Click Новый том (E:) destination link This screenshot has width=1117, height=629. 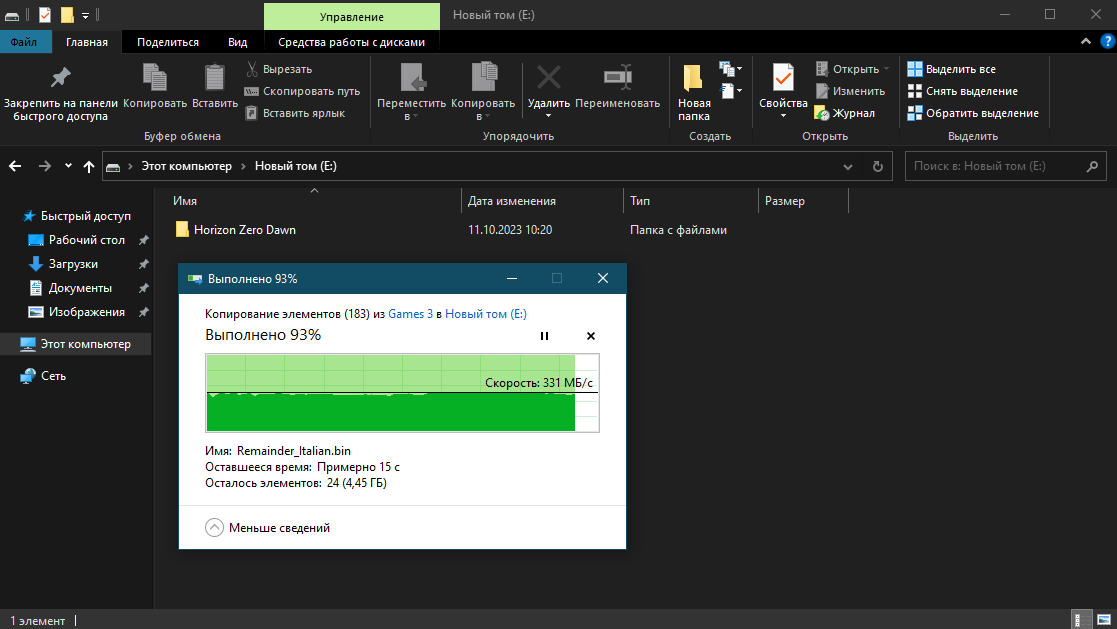[486, 314]
